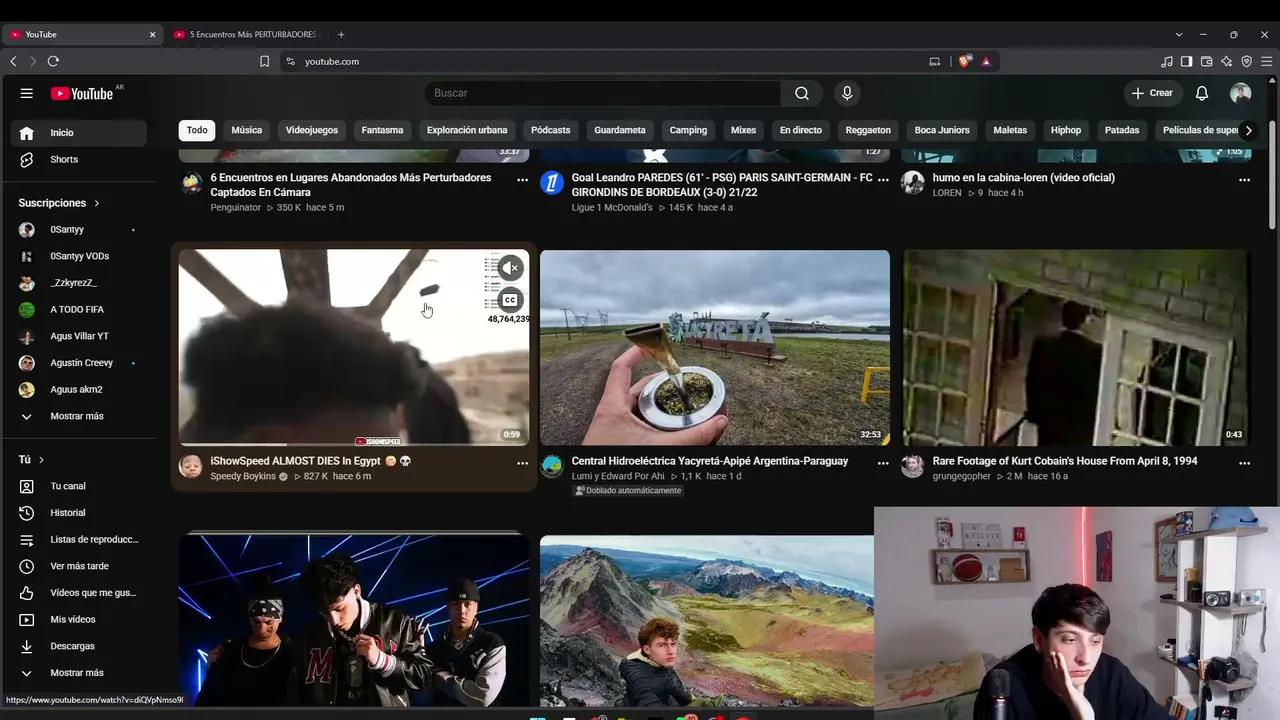Open the Penguinator channel link
The image size is (1280, 720).
235,208
